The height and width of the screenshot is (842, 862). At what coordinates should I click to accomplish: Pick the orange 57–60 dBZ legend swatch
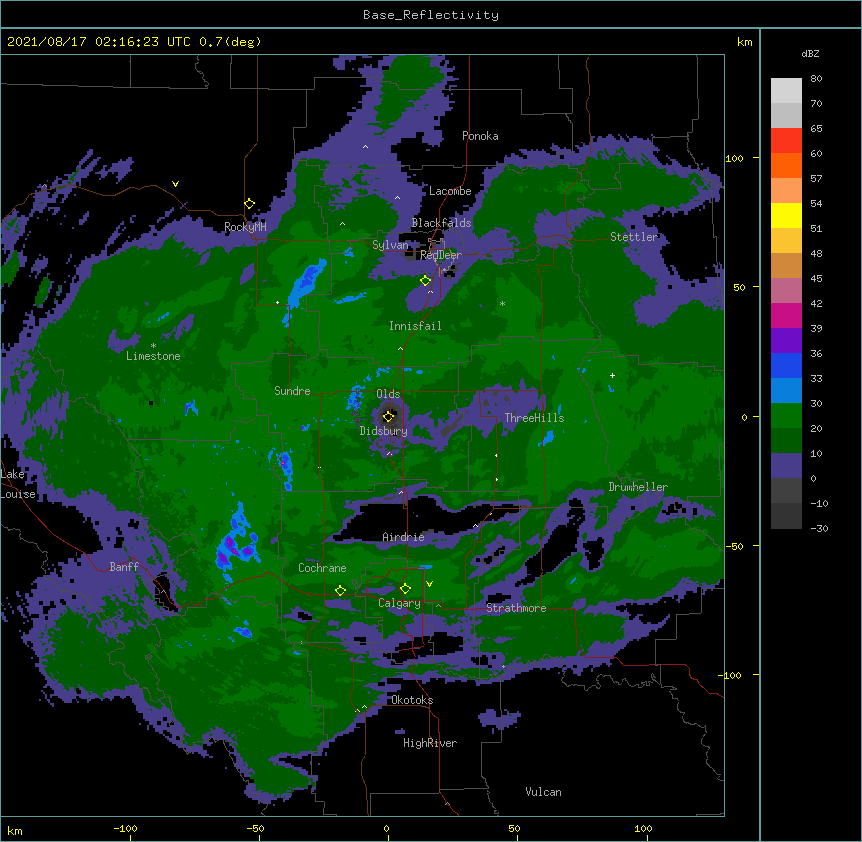coord(786,165)
